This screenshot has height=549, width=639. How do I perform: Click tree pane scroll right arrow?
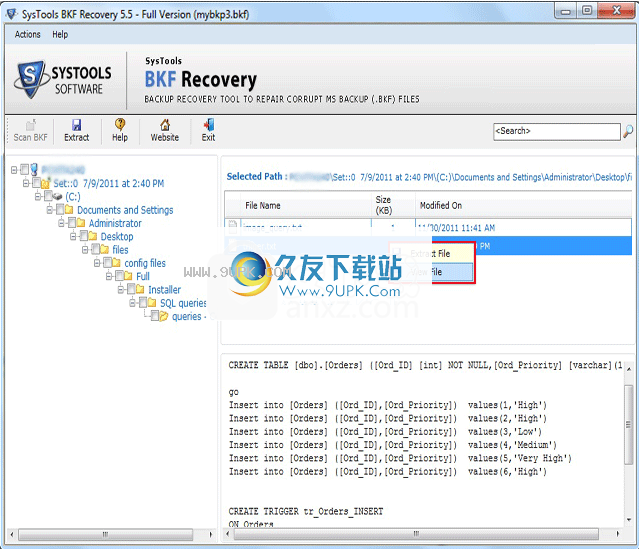pyautogui.click(x=210, y=534)
